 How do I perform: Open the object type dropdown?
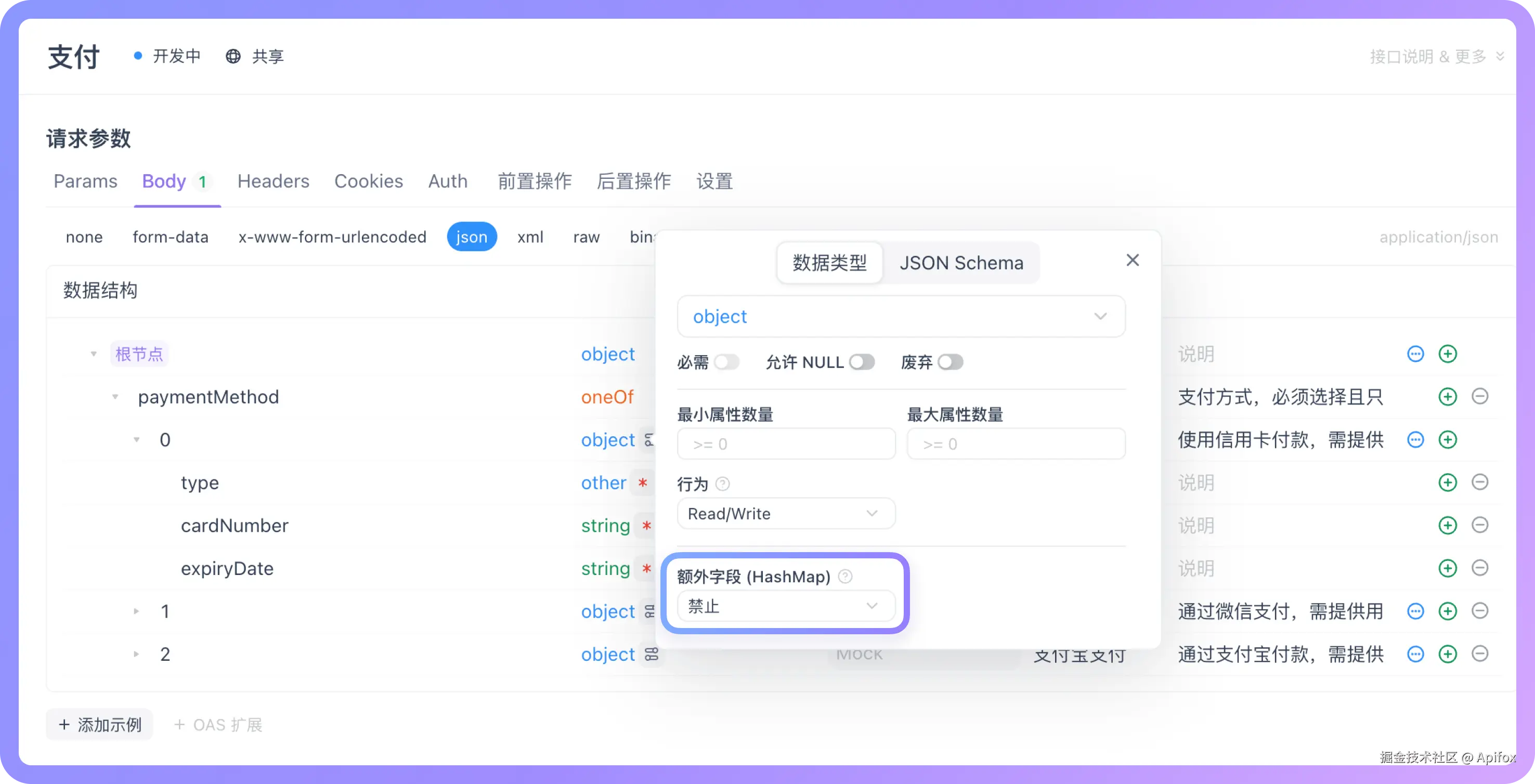click(901, 316)
